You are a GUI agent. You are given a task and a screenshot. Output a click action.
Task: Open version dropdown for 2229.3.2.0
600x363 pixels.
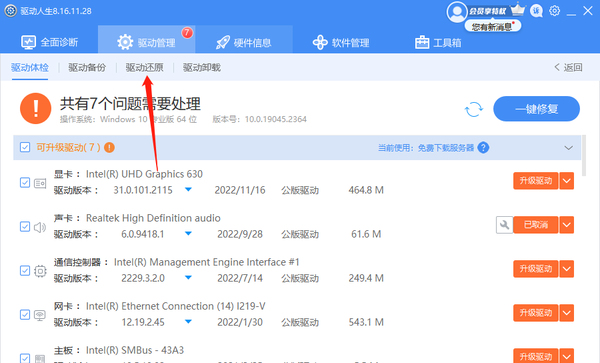[x=188, y=278]
